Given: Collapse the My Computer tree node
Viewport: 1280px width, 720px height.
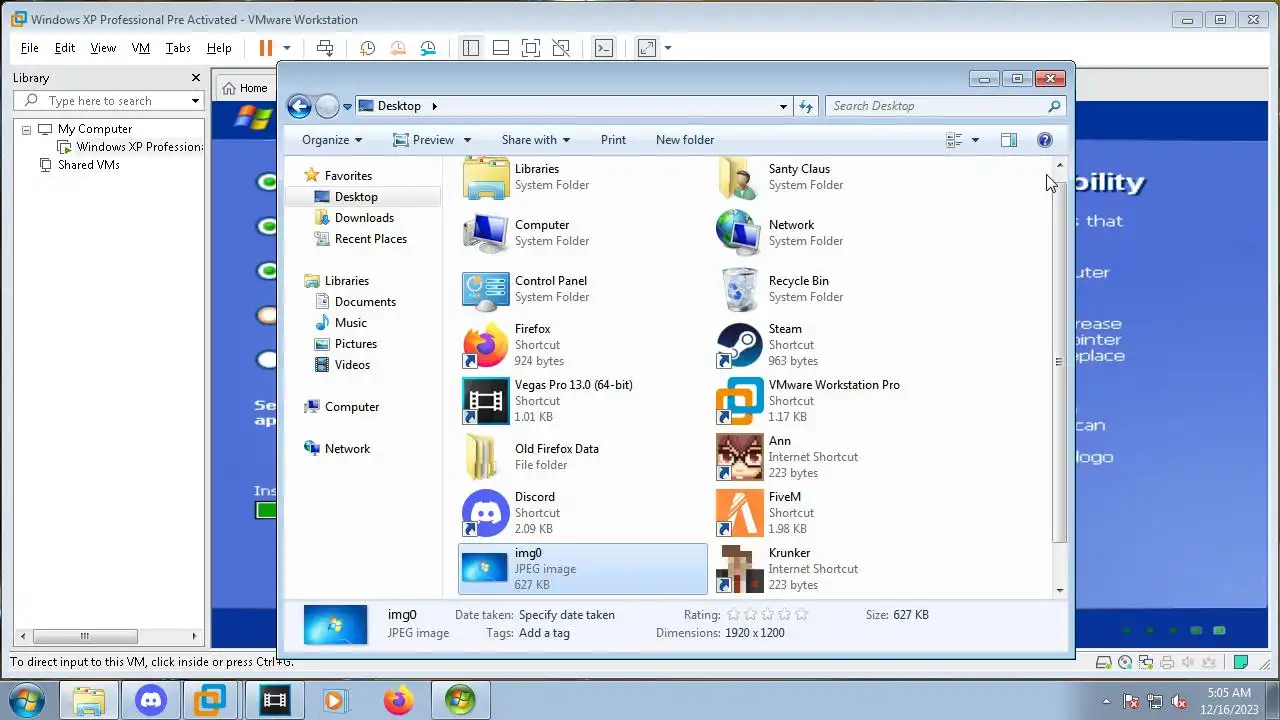Looking at the screenshot, I should tap(27, 130).
